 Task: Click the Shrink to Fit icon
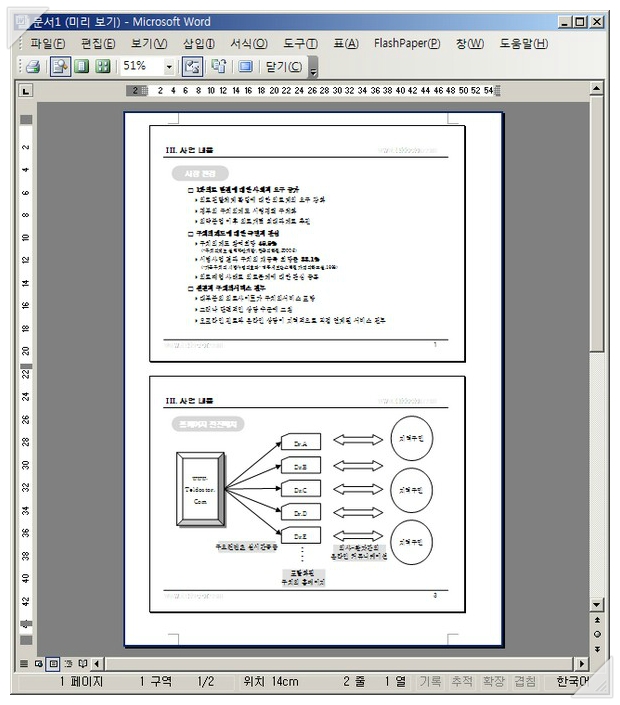[219, 67]
